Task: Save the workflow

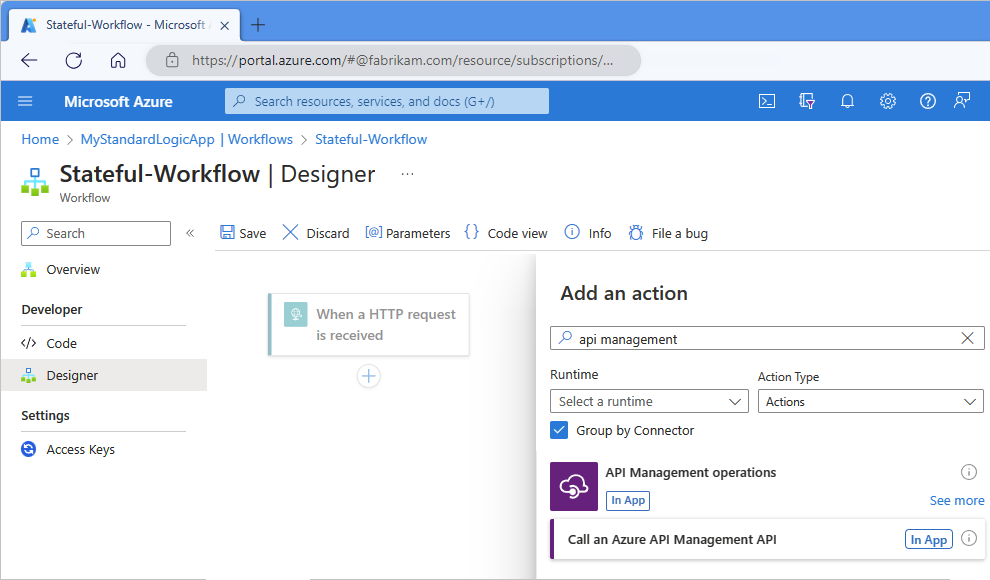Action: click(243, 233)
